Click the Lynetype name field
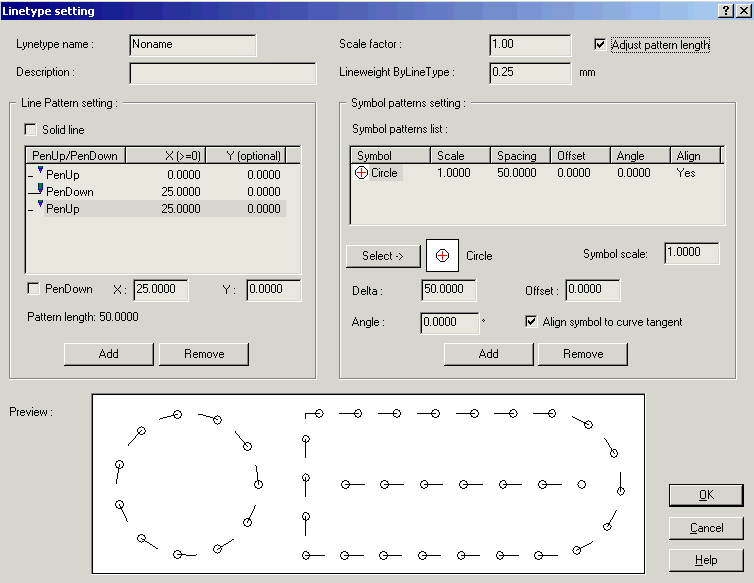Viewport: 754px width, 583px height. coord(193,45)
